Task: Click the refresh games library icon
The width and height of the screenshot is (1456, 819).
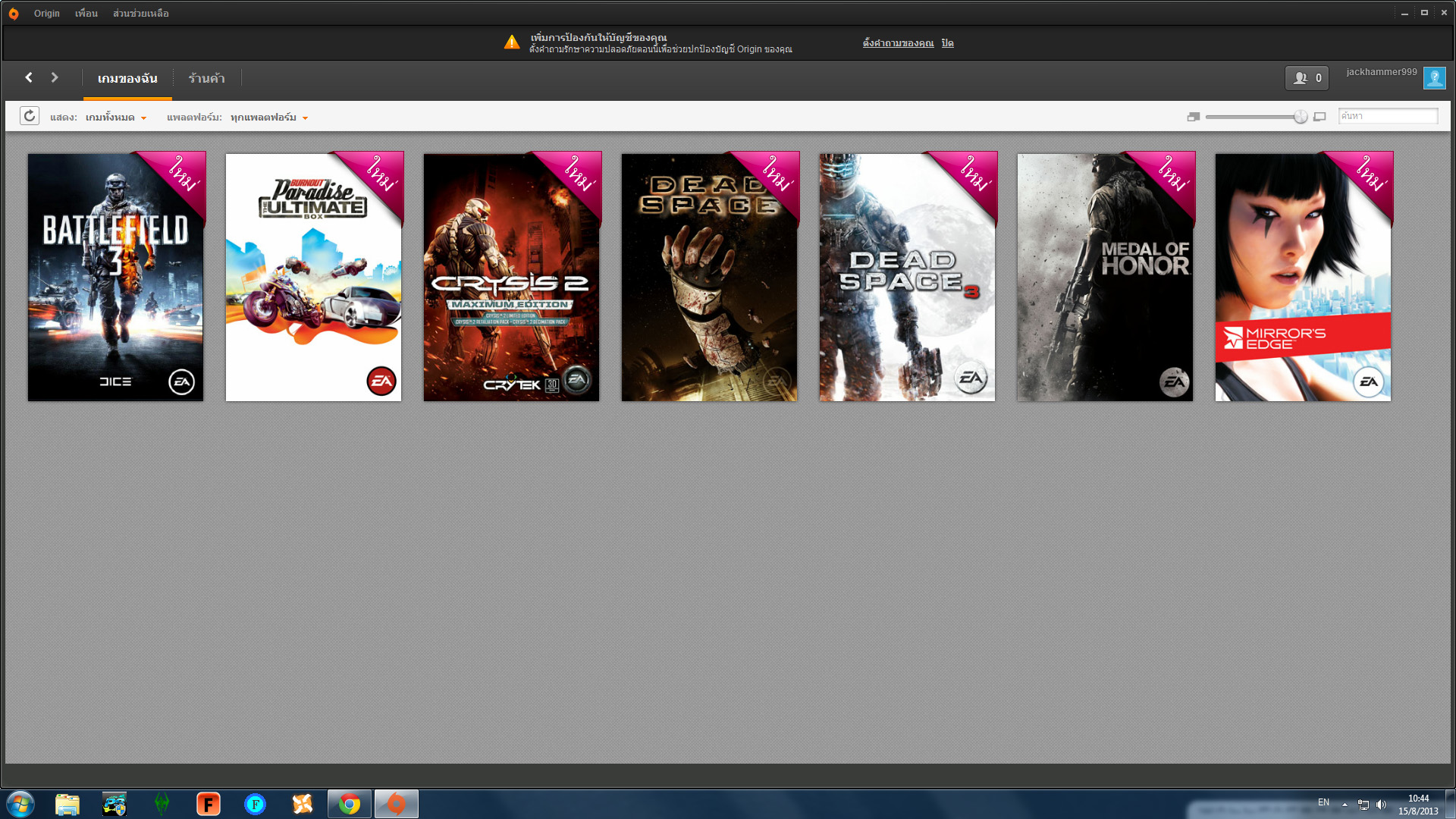Action: (x=30, y=116)
